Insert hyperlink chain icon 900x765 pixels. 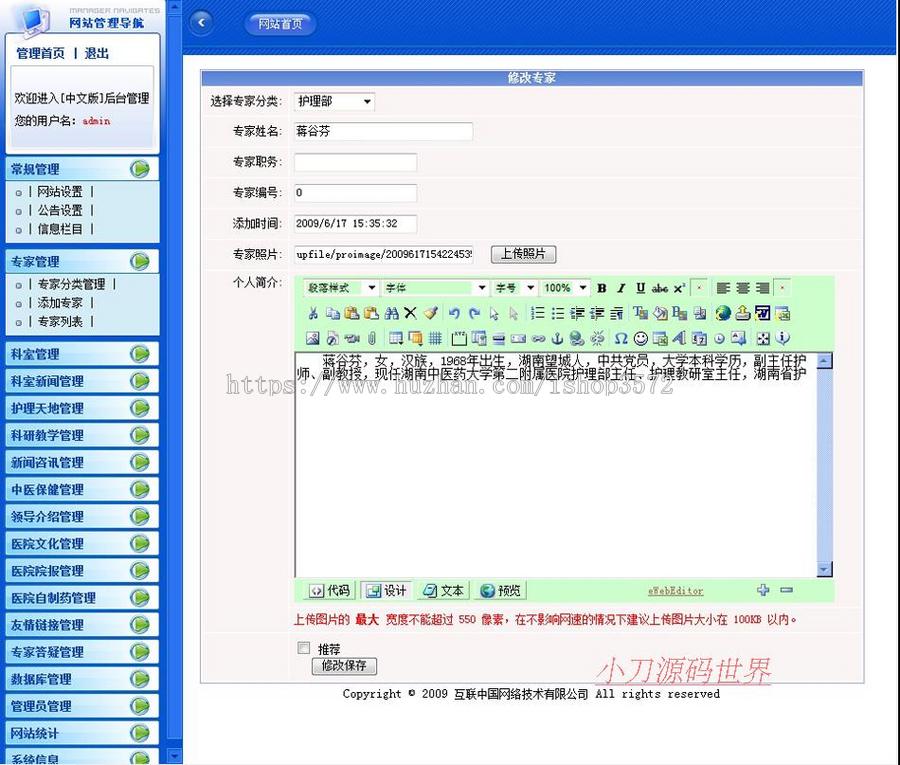(538, 339)
